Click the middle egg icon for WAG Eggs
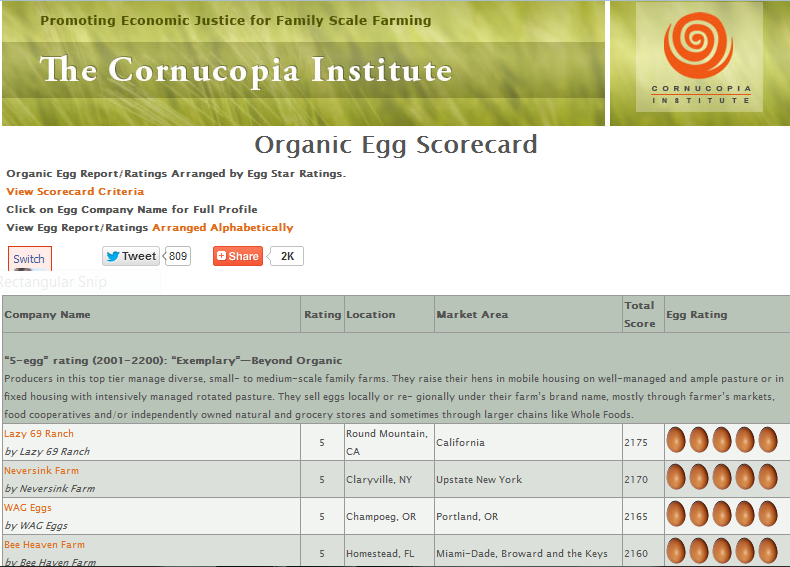This screenshot has width=790, height=567. point(722,515)
